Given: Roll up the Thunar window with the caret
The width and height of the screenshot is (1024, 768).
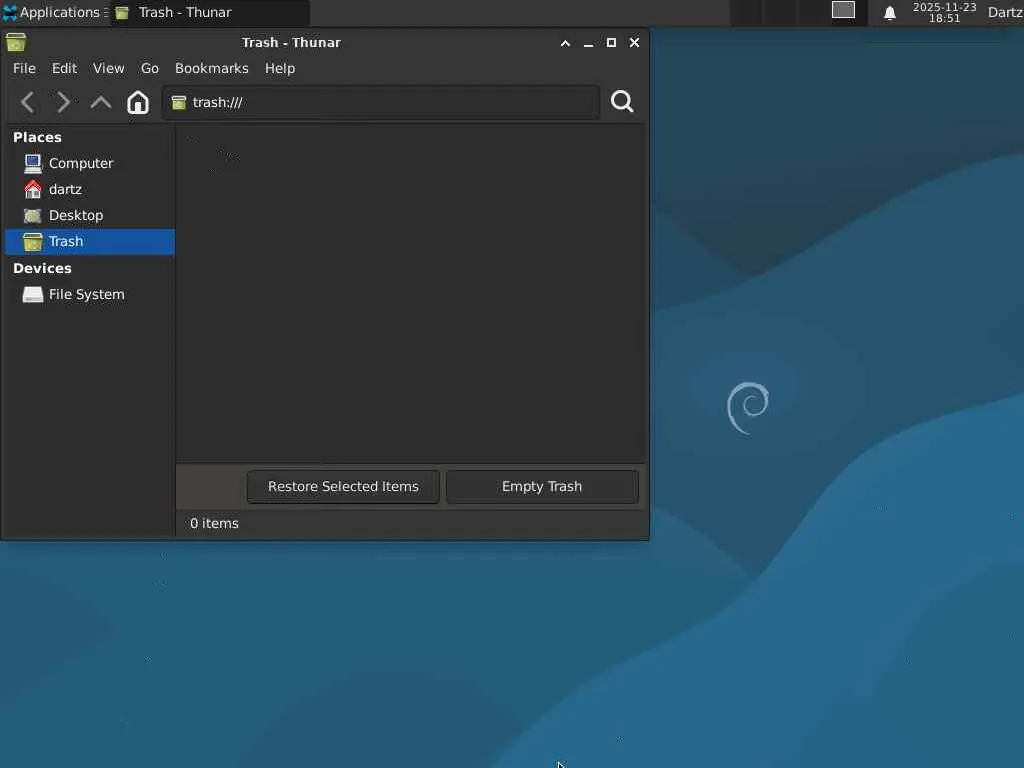Looking at the screenshot, I should tap(566, 43).
